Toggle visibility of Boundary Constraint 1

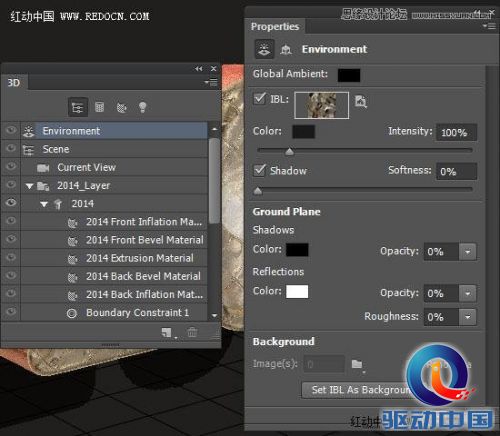pyautogui.click(x=11, y=311)
